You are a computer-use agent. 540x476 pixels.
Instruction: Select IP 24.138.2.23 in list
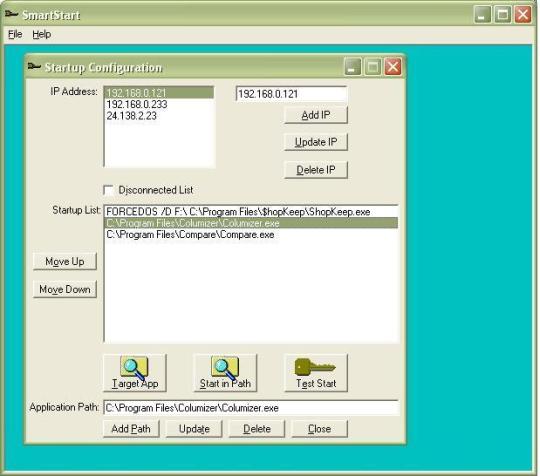pos(159,116)
